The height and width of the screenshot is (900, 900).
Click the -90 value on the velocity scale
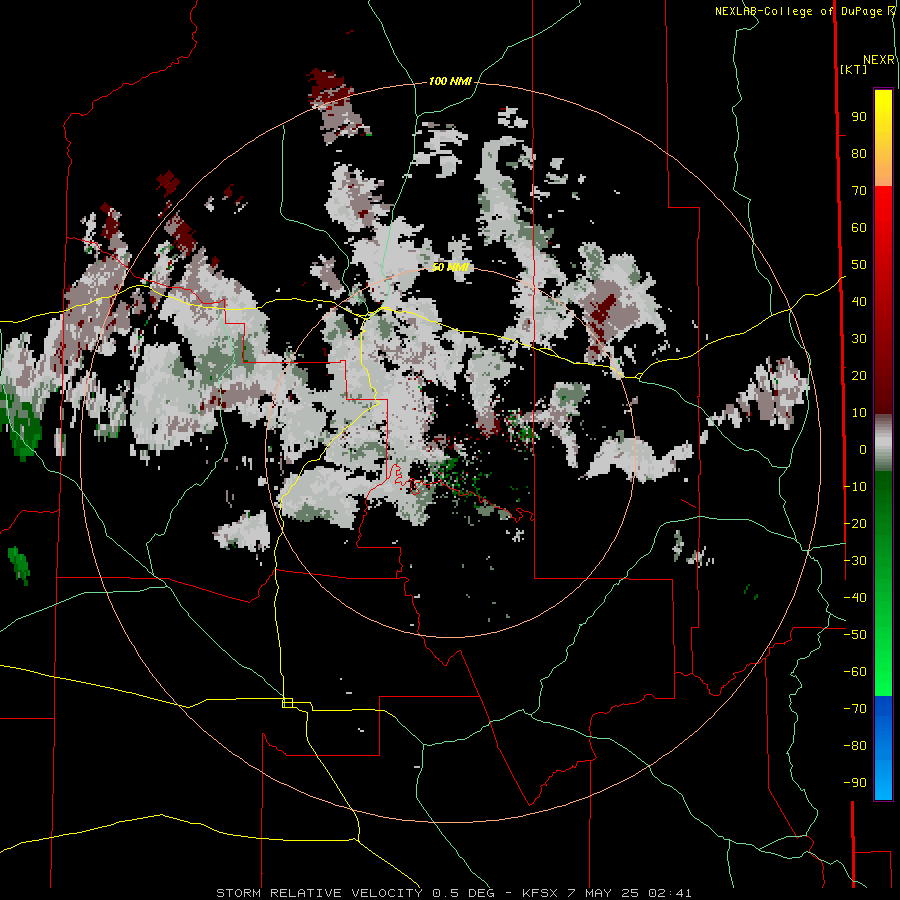(x=855, y=782)
